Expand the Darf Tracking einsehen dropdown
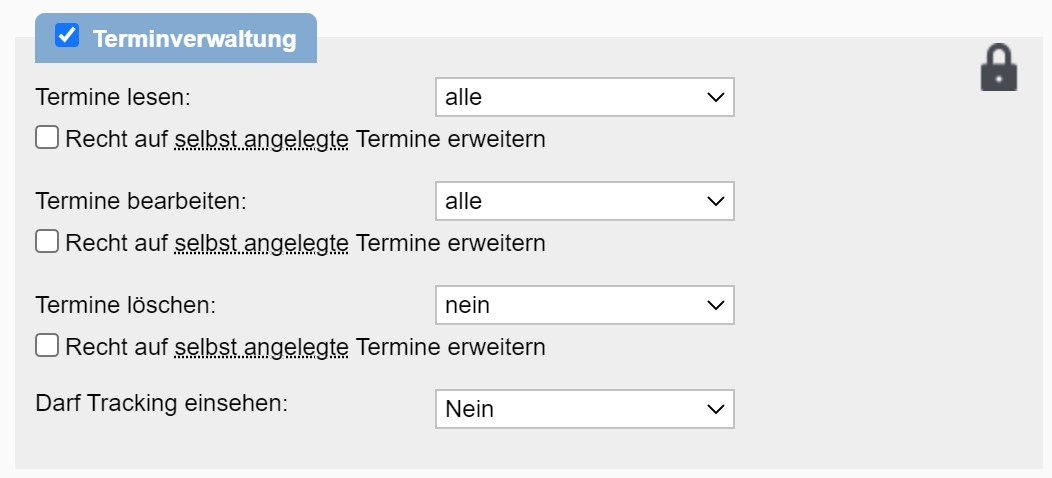Viewport: 1052px width, 478px height. click(584, 409)
